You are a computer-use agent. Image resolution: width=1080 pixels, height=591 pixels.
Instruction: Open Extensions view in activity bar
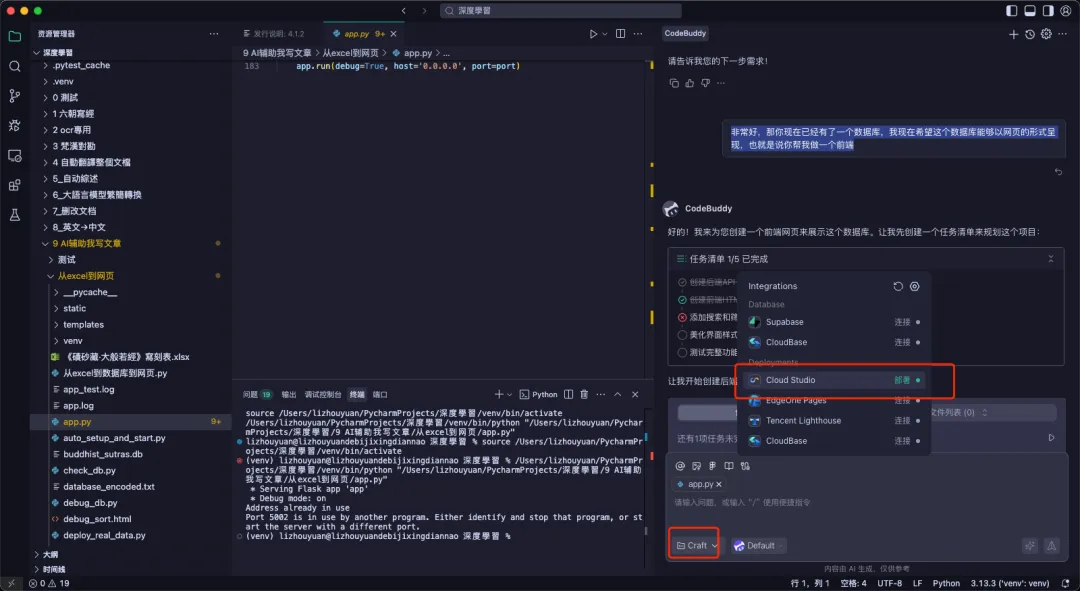pyautogui.click(x=14, y=185)
